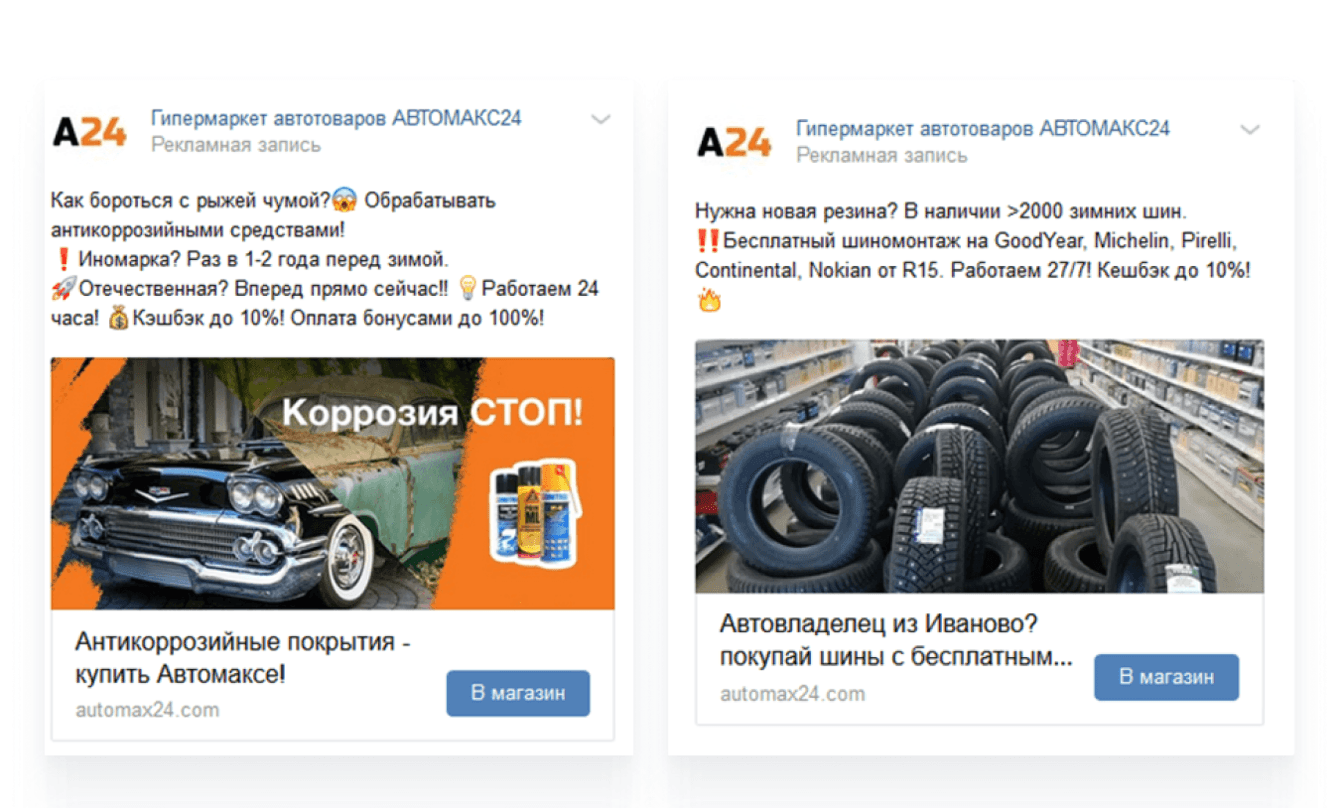Open АВТОМАКС24 page name in the tires ad
This screenshot has height=808, width=1340.
click(x=982, y=128)
